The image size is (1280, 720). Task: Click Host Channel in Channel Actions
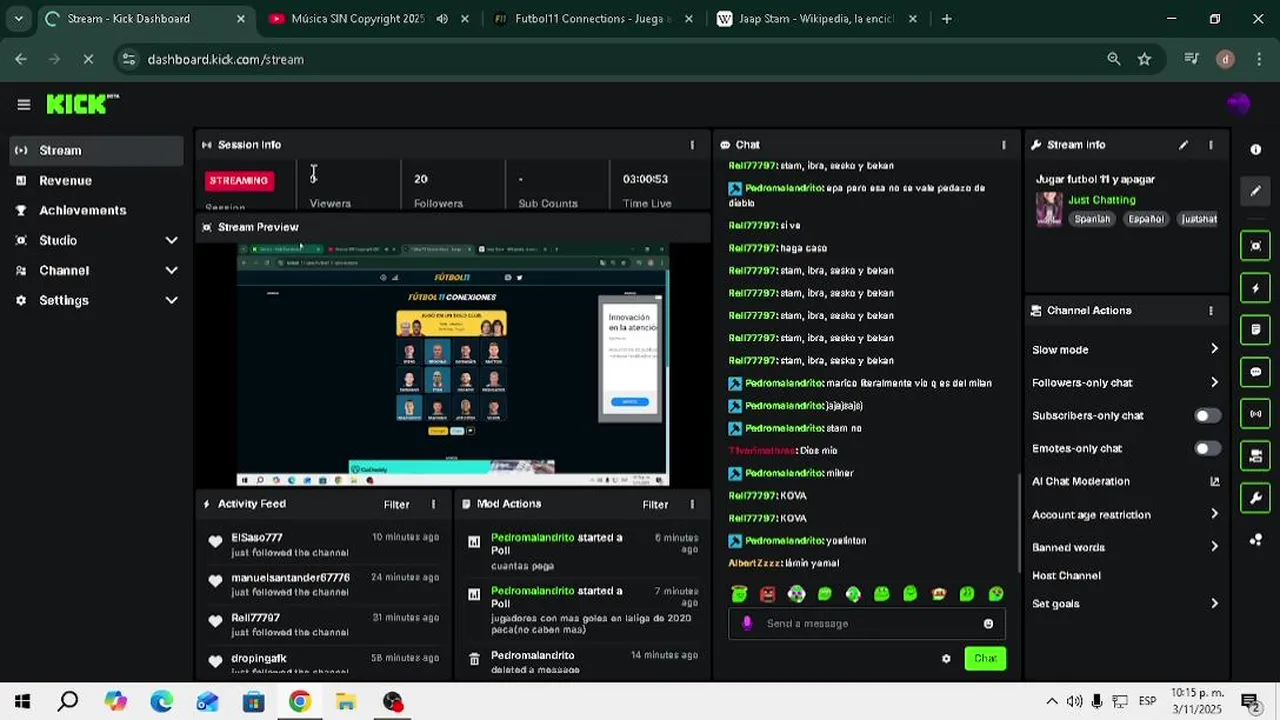pyautogui.click(x=1066, y=576)
